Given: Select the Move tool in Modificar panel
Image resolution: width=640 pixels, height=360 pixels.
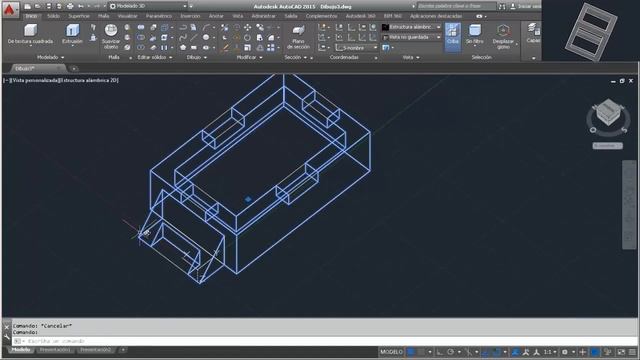Looking at the screenshot, I should pos(248,27).
